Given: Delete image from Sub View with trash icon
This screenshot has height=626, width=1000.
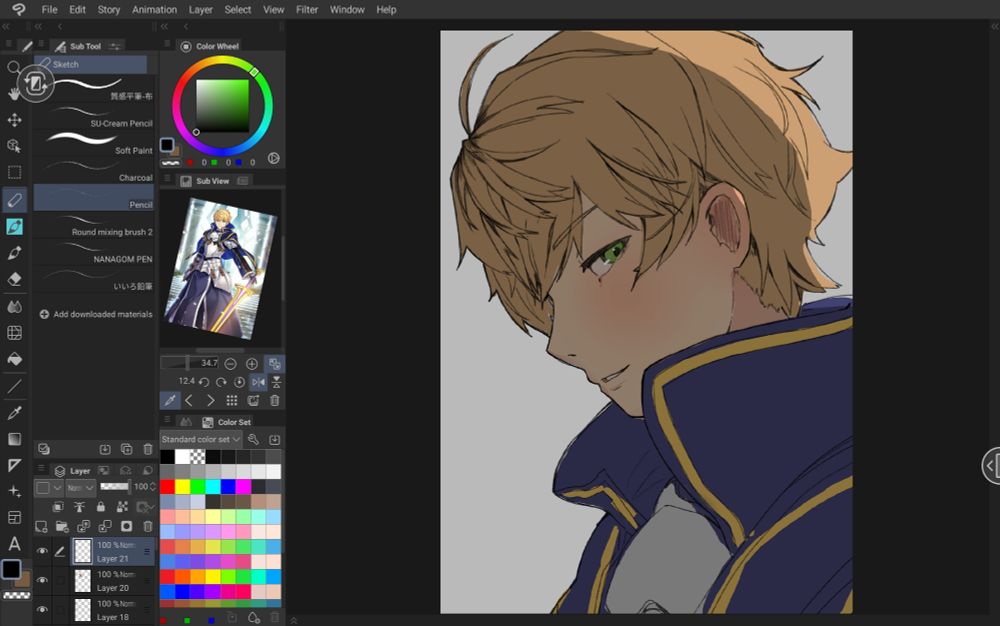Looking at the screenshot, I should coord(275,400).
